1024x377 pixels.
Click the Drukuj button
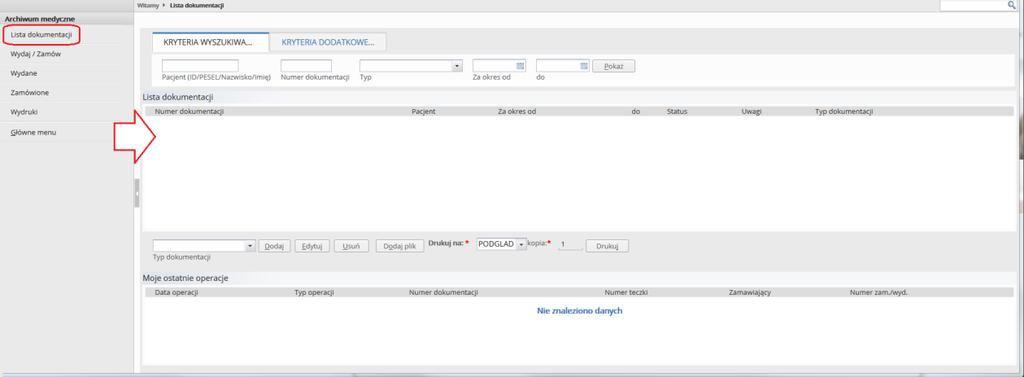coord(607,246)
